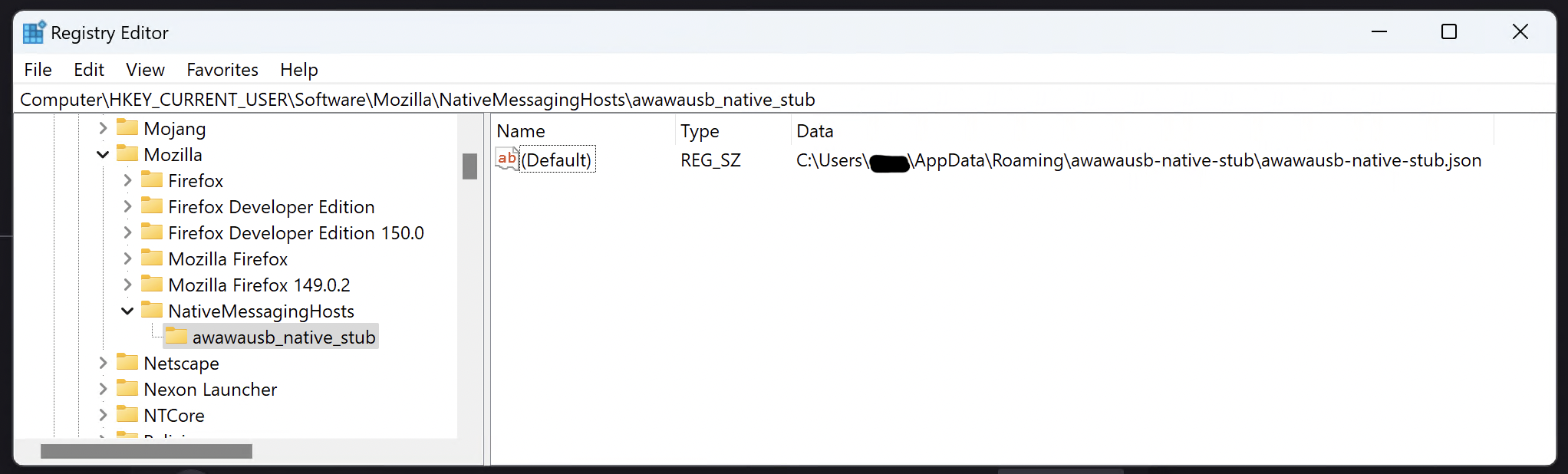This screenshot has width=1568, height=474.
Task: Click the Mojang folder icon
Action: [x=127, y=127]
